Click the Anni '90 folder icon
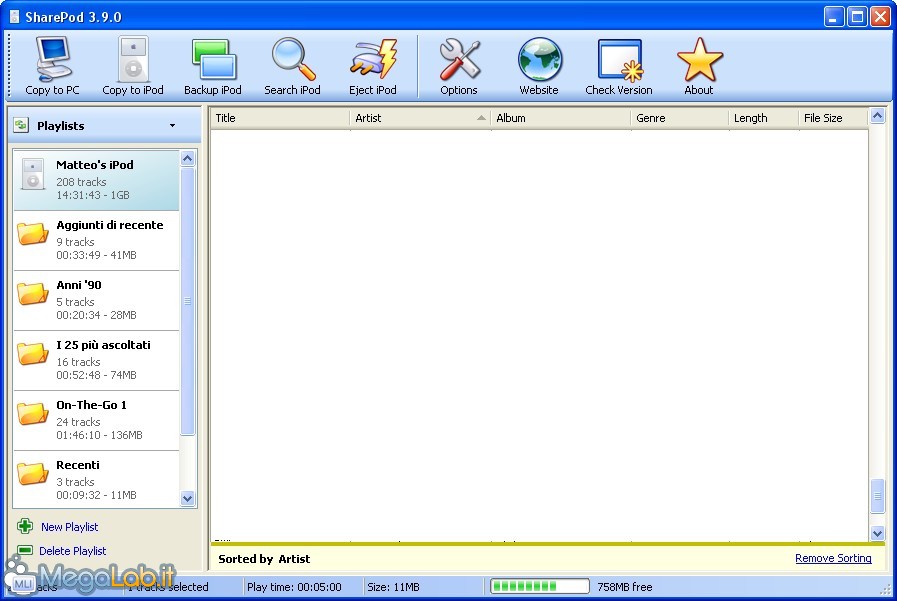Viewport: 897px width, 601px height. pyautogui.click(x=33, y=293)
